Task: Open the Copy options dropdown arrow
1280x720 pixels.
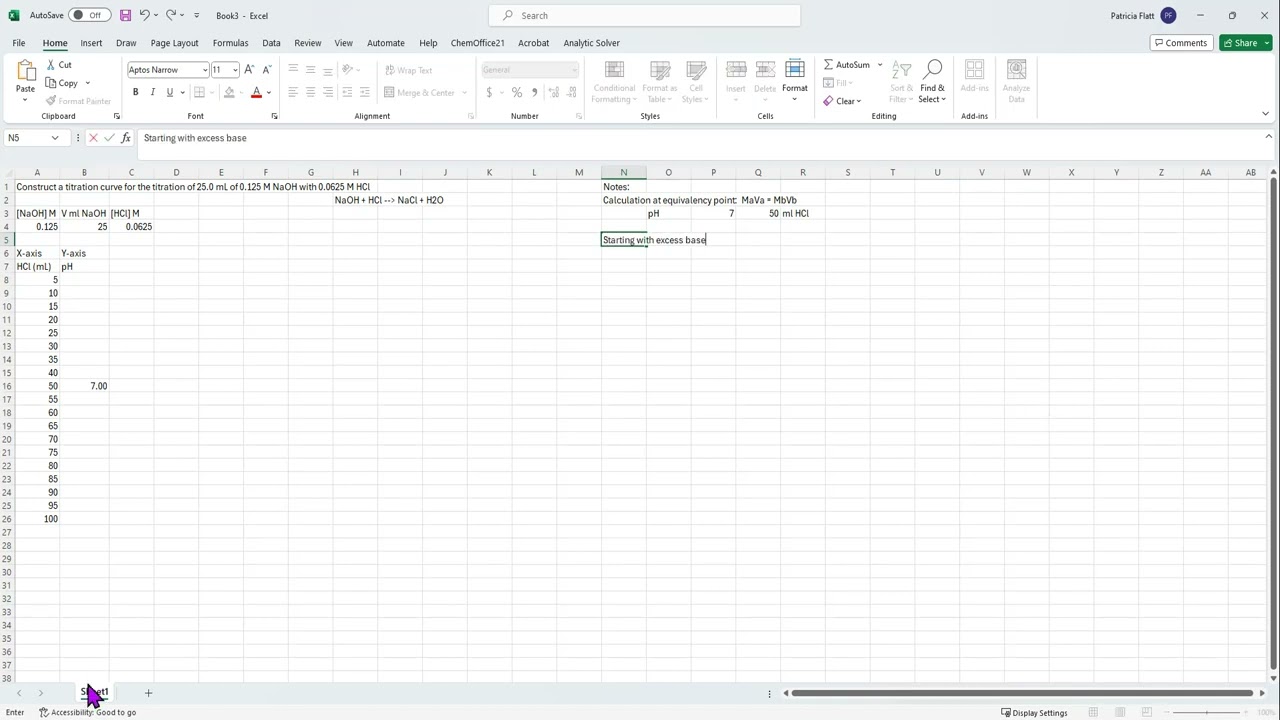Action: 87,83
